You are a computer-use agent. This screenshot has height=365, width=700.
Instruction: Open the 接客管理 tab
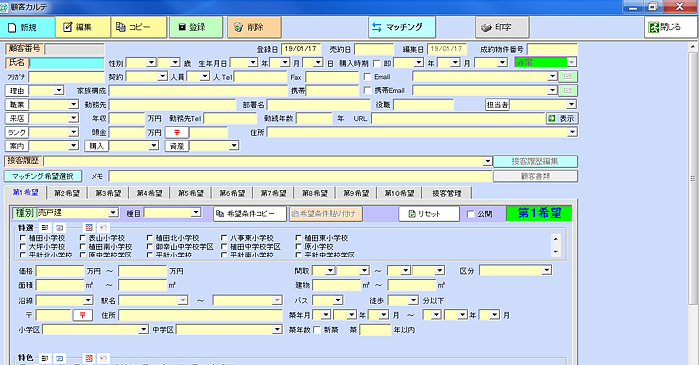[446, 193]
